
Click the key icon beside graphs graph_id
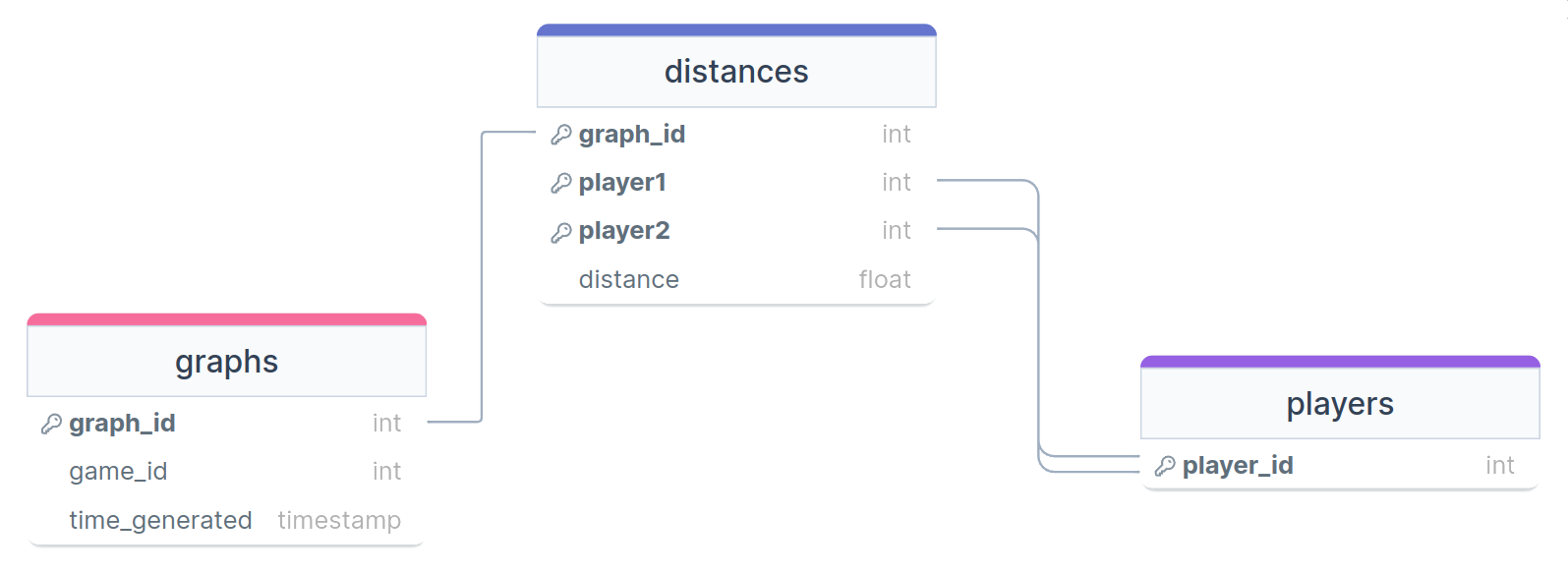point(51,424)
